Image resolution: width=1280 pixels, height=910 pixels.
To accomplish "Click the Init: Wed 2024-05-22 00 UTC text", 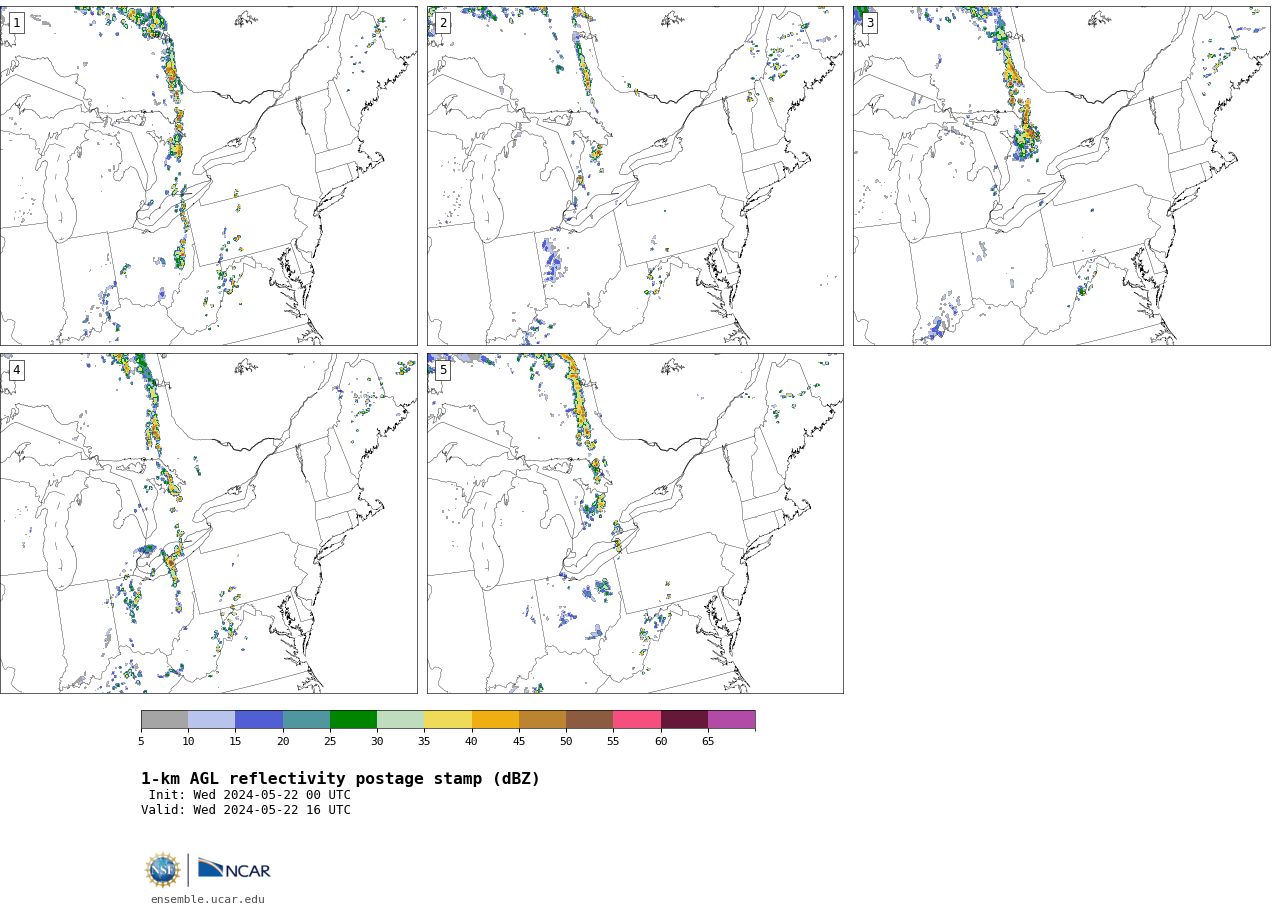I will point(250,795).
